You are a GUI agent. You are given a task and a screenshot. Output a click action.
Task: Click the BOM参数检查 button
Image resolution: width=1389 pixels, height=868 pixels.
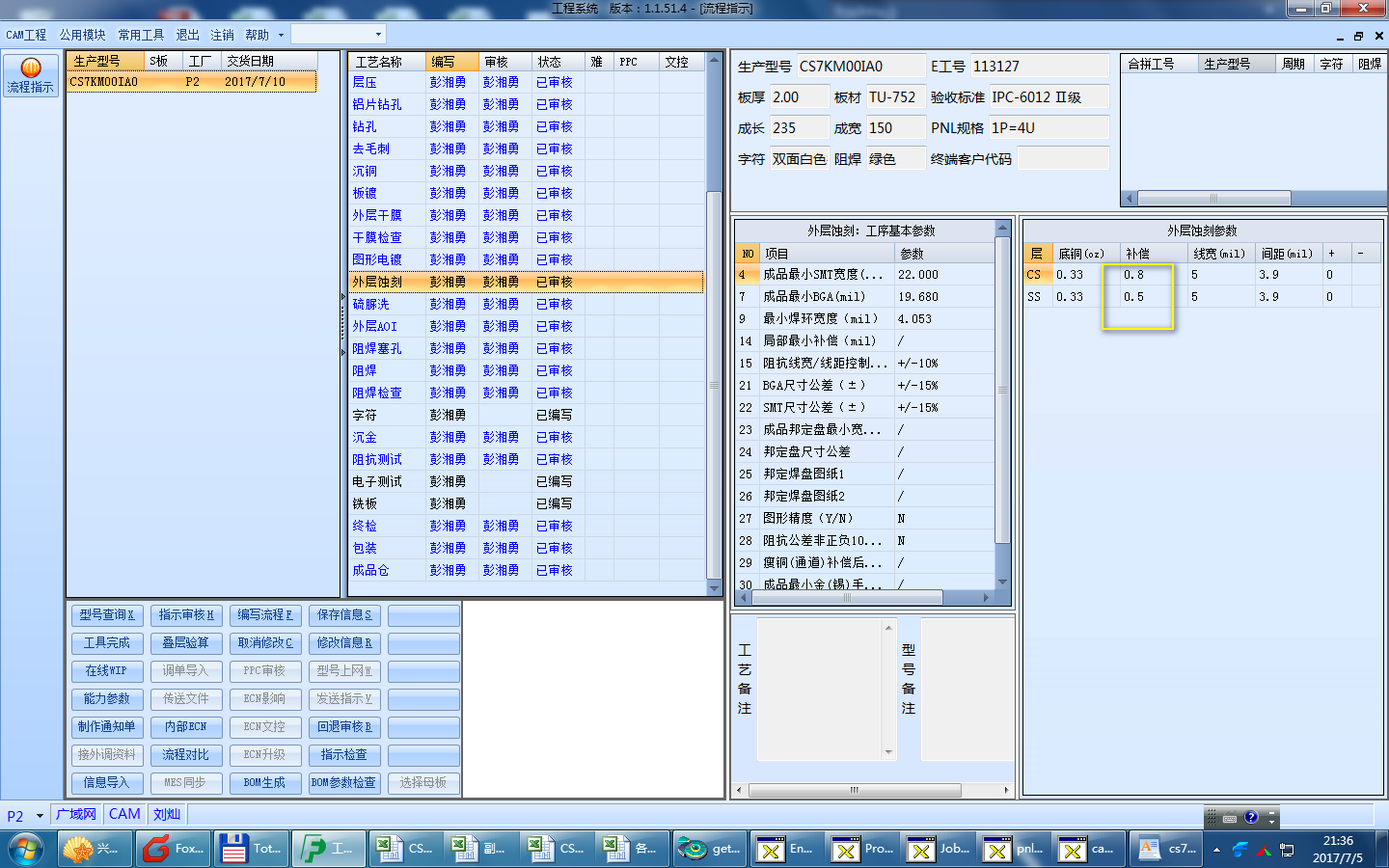click(344, 783)
